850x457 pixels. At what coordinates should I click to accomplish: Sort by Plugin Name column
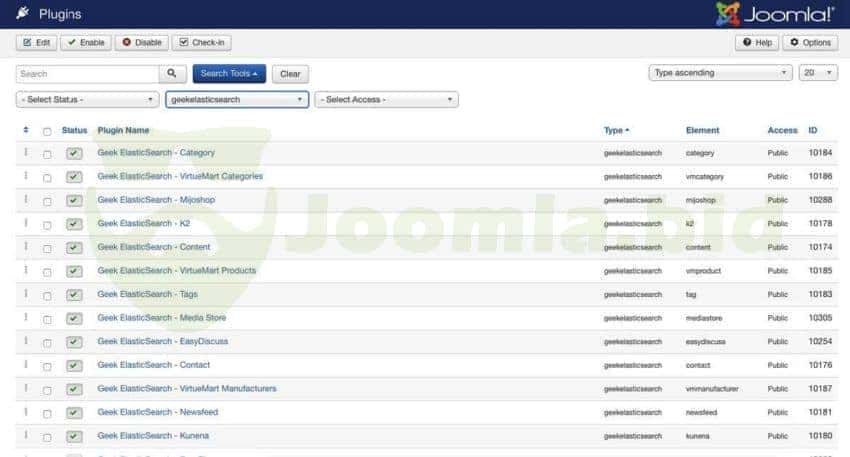(123, 130)
